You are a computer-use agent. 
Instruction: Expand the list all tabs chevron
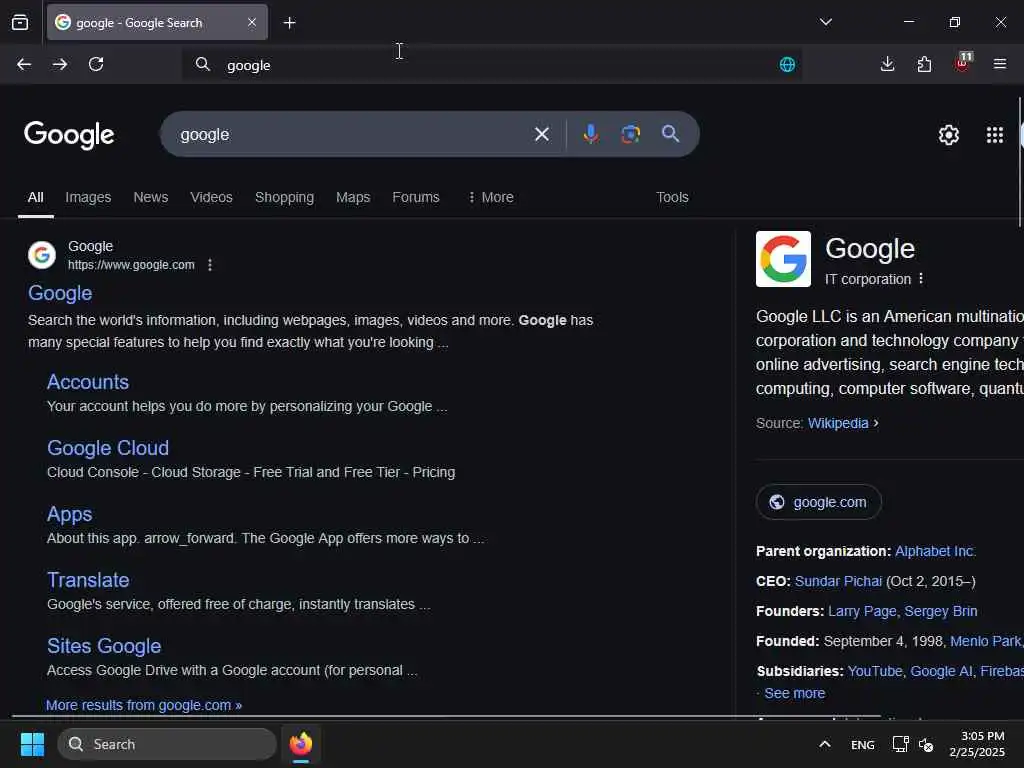point(826,22)
